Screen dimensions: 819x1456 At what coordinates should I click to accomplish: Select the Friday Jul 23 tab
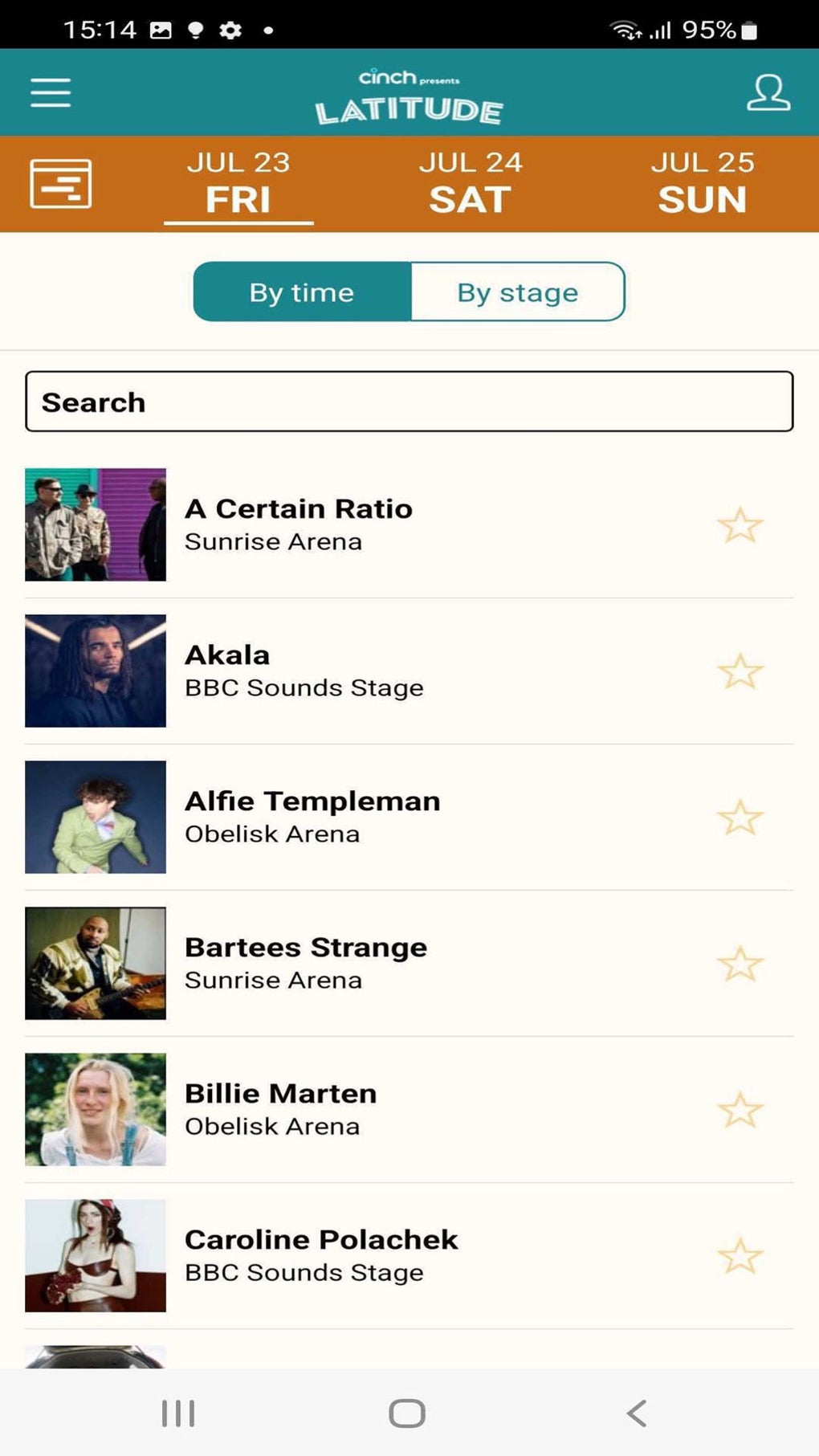tap(238, 183)
